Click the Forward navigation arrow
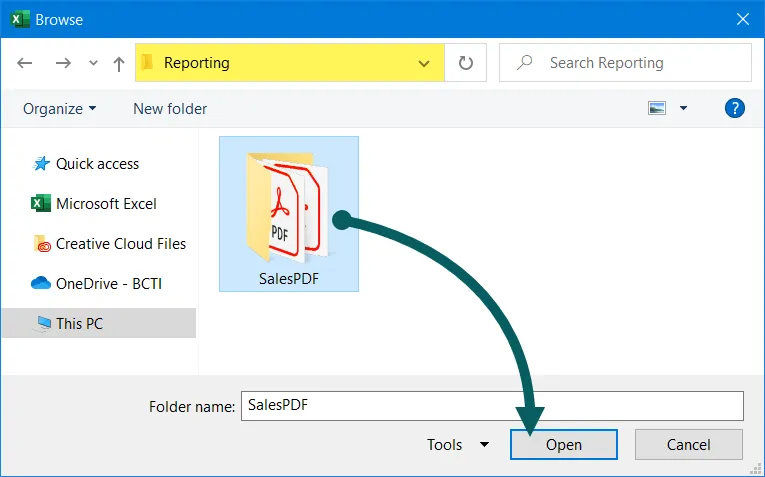Screen dimensions: 765x477 click(63, 63)
